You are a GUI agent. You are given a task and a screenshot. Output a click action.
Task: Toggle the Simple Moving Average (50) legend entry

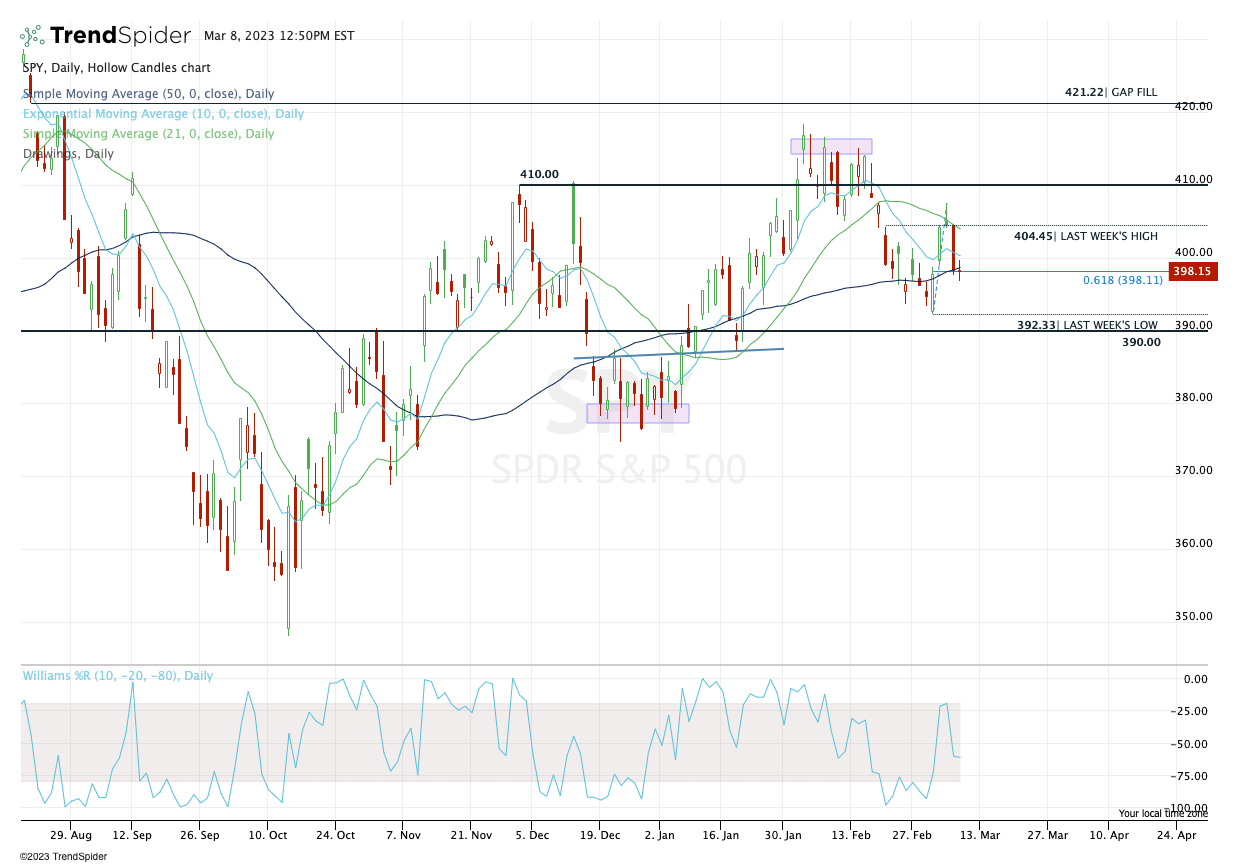click(148, 94)
